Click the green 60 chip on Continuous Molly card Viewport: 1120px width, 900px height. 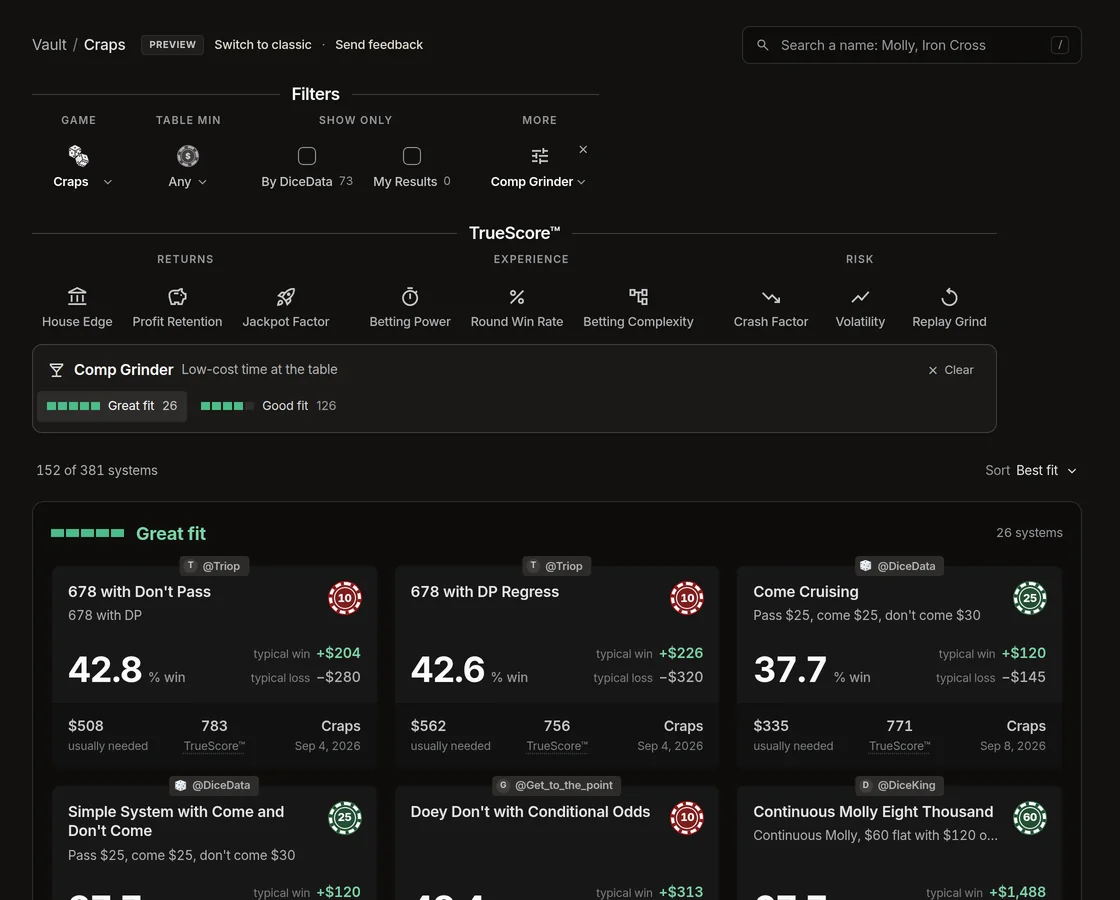pyautogui.click(x=1030, y=817)
